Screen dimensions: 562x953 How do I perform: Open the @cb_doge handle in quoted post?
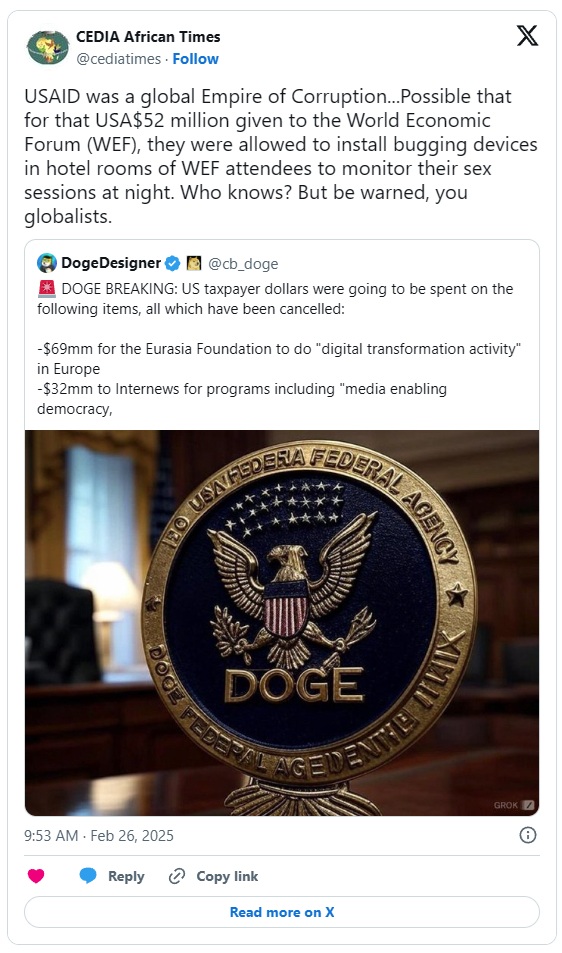coord(243,264)
